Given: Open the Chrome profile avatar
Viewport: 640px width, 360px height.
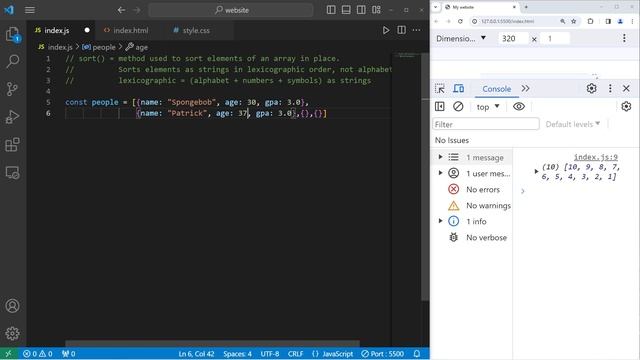Looking at the screenshot, I should 620,21.
